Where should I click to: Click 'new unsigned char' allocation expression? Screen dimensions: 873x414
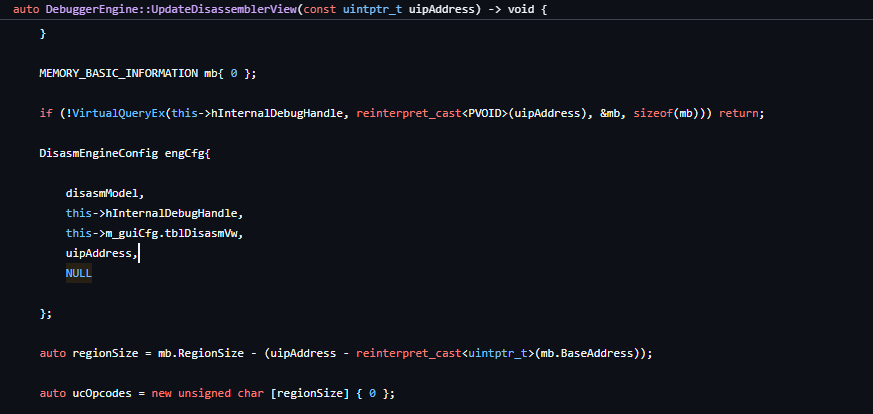[208, 393]
